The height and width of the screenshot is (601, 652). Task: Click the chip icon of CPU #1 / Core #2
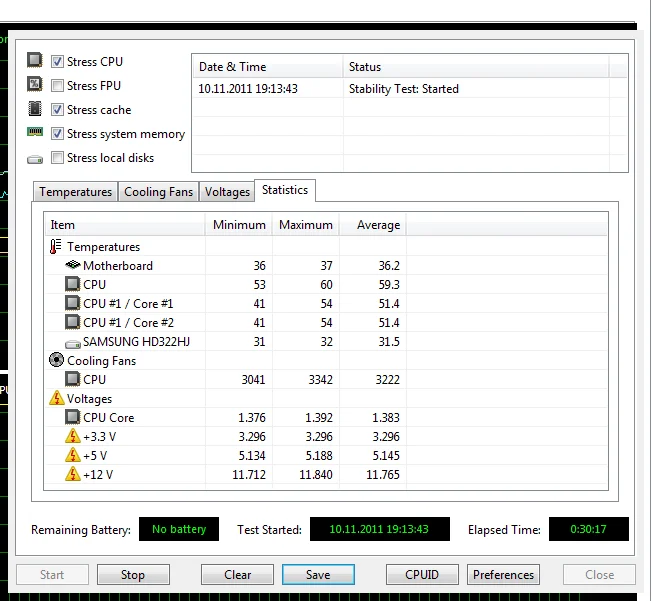point(72,322)
